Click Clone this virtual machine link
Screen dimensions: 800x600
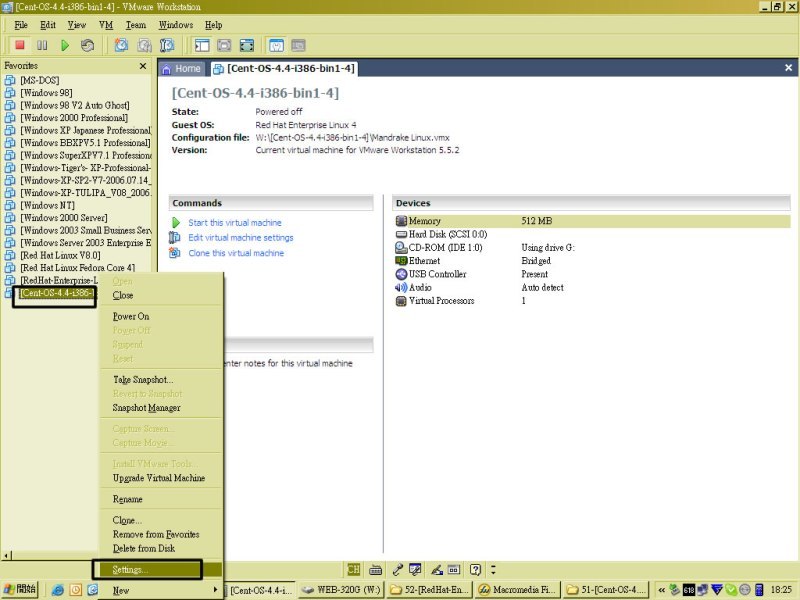pyautogui.click(x=236, y=253)
